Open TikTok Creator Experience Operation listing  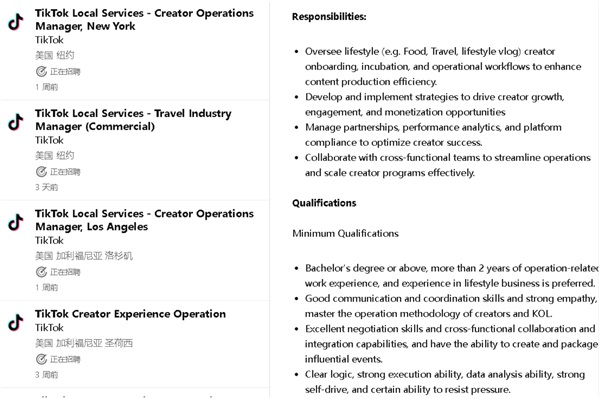coord(130,314)
